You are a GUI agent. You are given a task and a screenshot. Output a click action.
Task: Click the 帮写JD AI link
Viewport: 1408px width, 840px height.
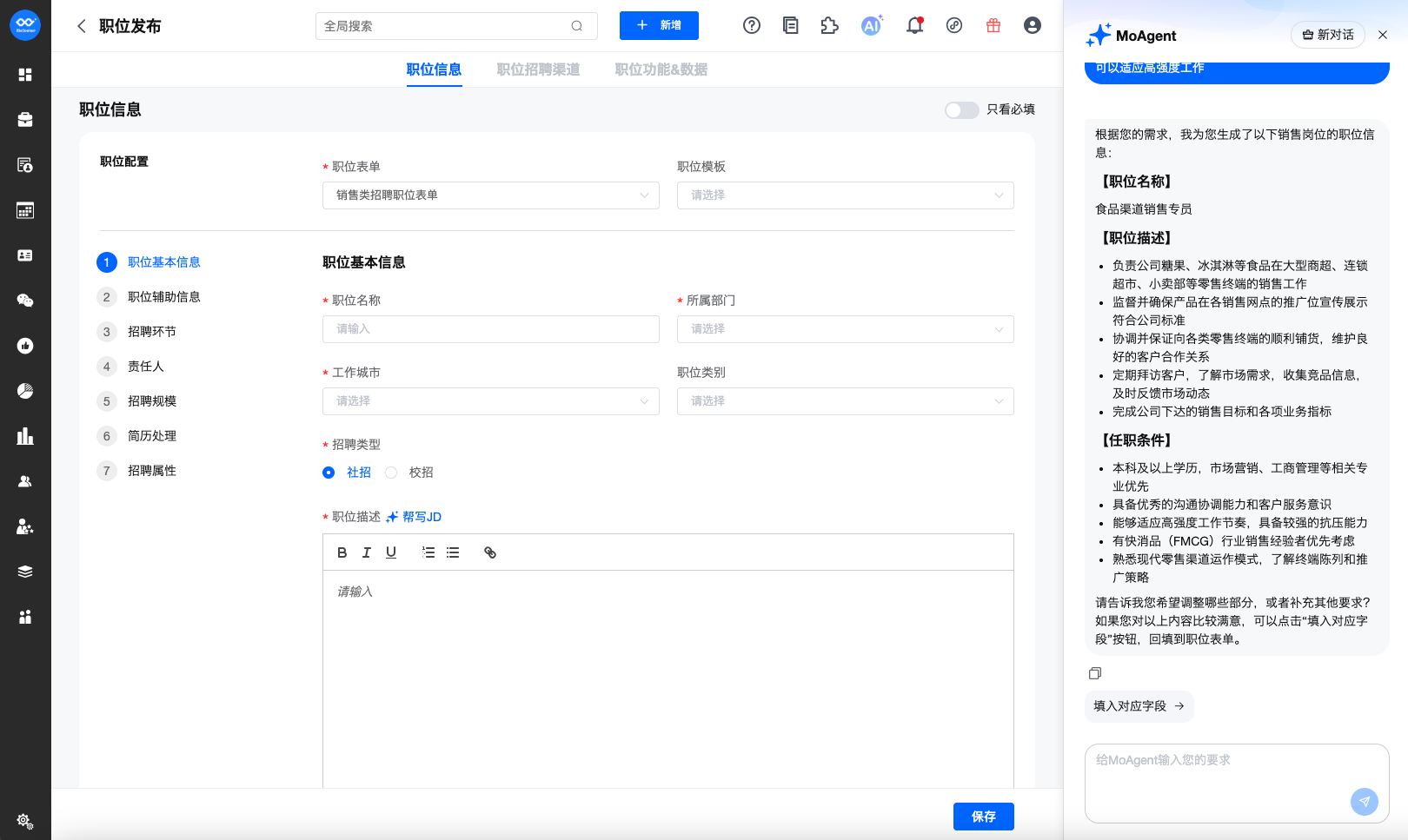tap(414, 517)
